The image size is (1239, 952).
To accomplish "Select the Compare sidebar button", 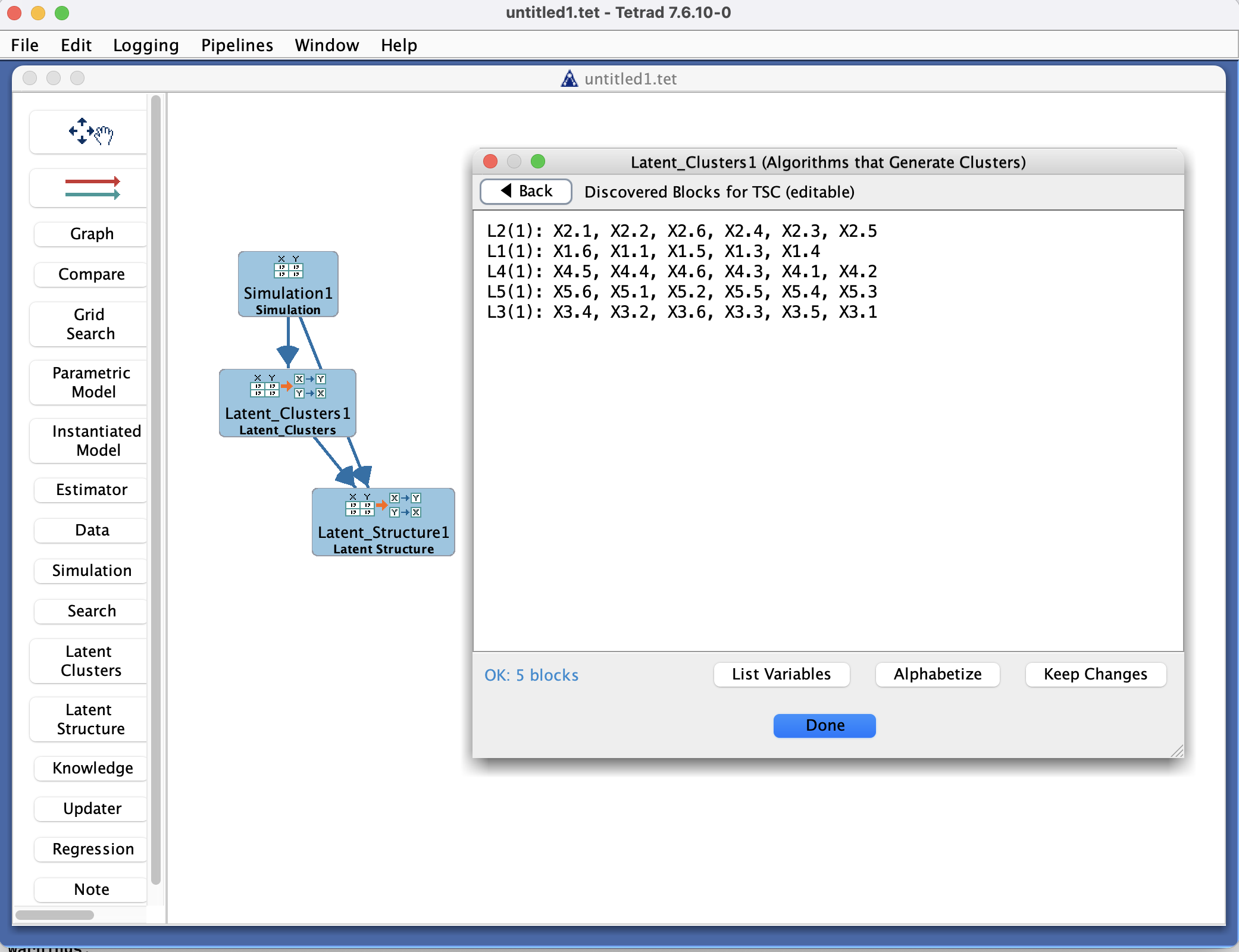I will pyautogui.click(x=90, y=274).
